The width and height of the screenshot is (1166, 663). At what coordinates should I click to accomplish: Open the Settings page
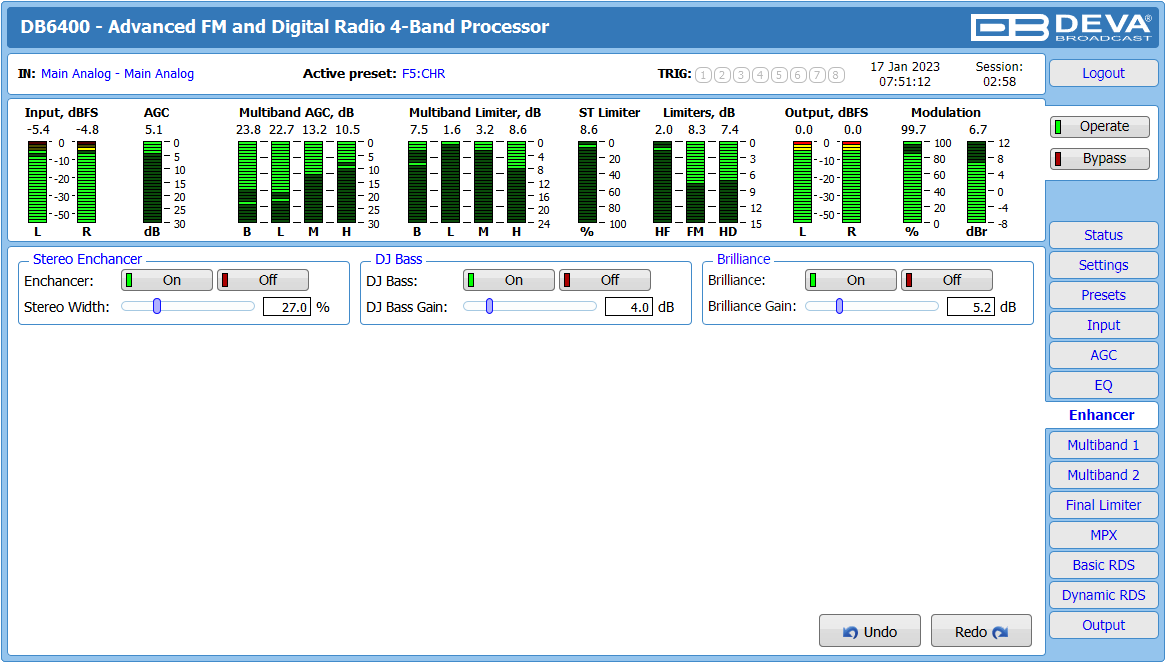click(1104, 265)
